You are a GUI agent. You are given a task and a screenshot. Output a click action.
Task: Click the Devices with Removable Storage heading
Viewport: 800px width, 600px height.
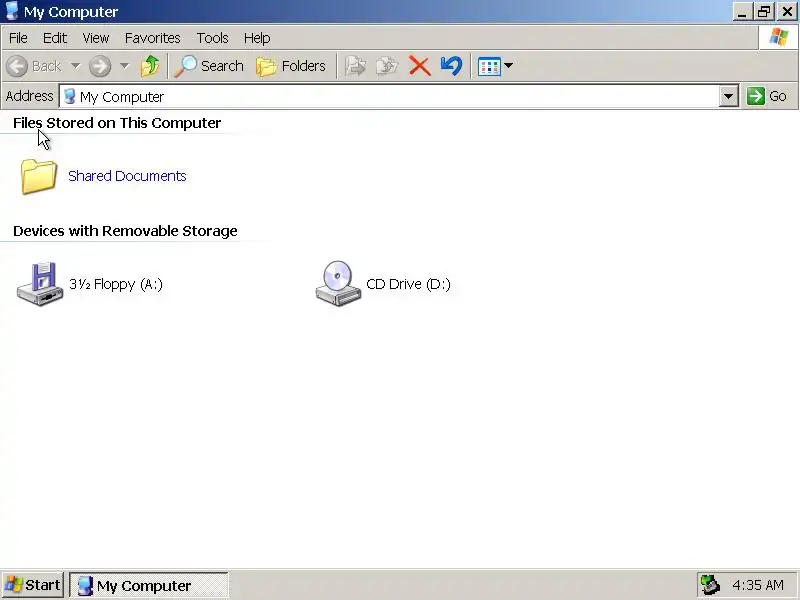(x=125, y=231)
